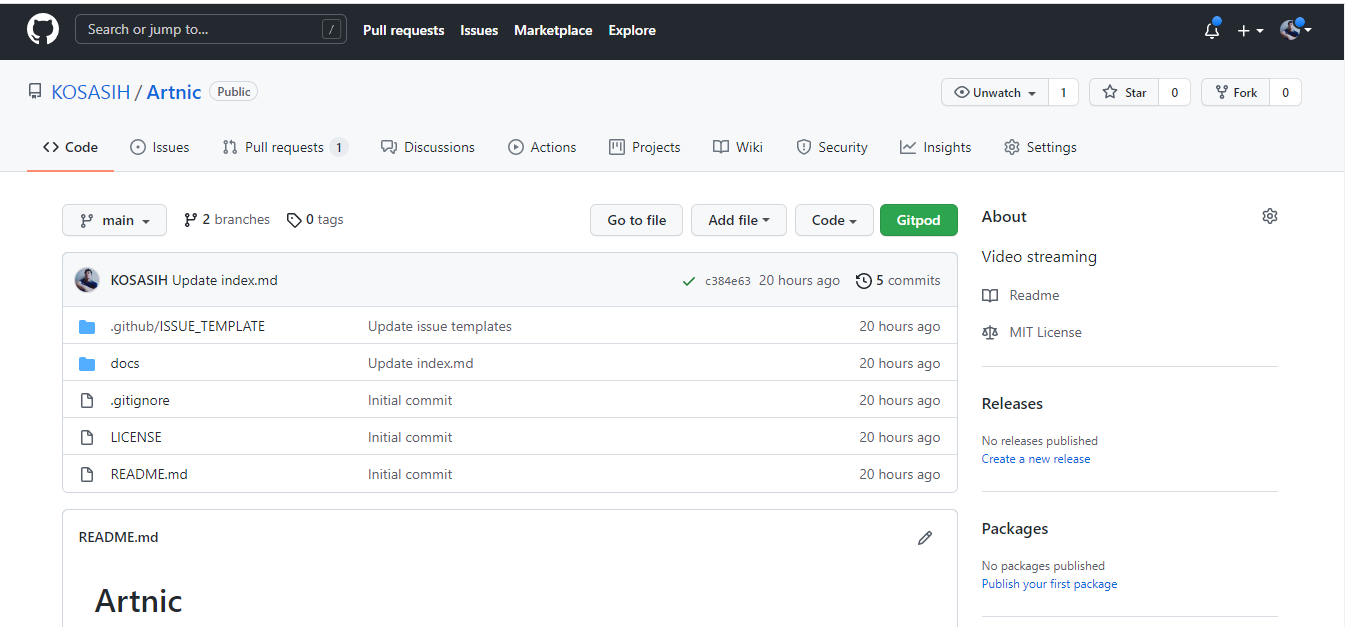Open Update index.md message in docs row
1345x627 pixels.
tap(421, 363)
